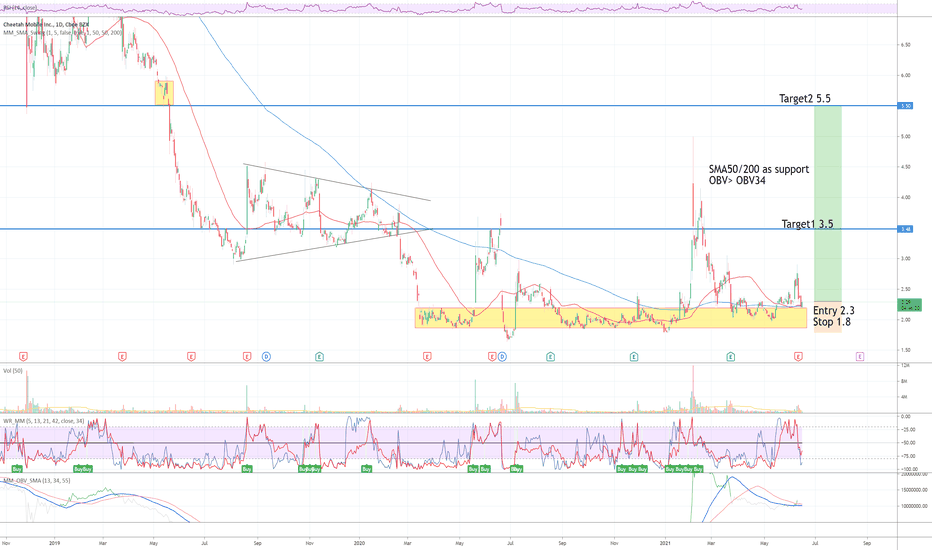Open the blue dividend D marker from August 2019

266,357
